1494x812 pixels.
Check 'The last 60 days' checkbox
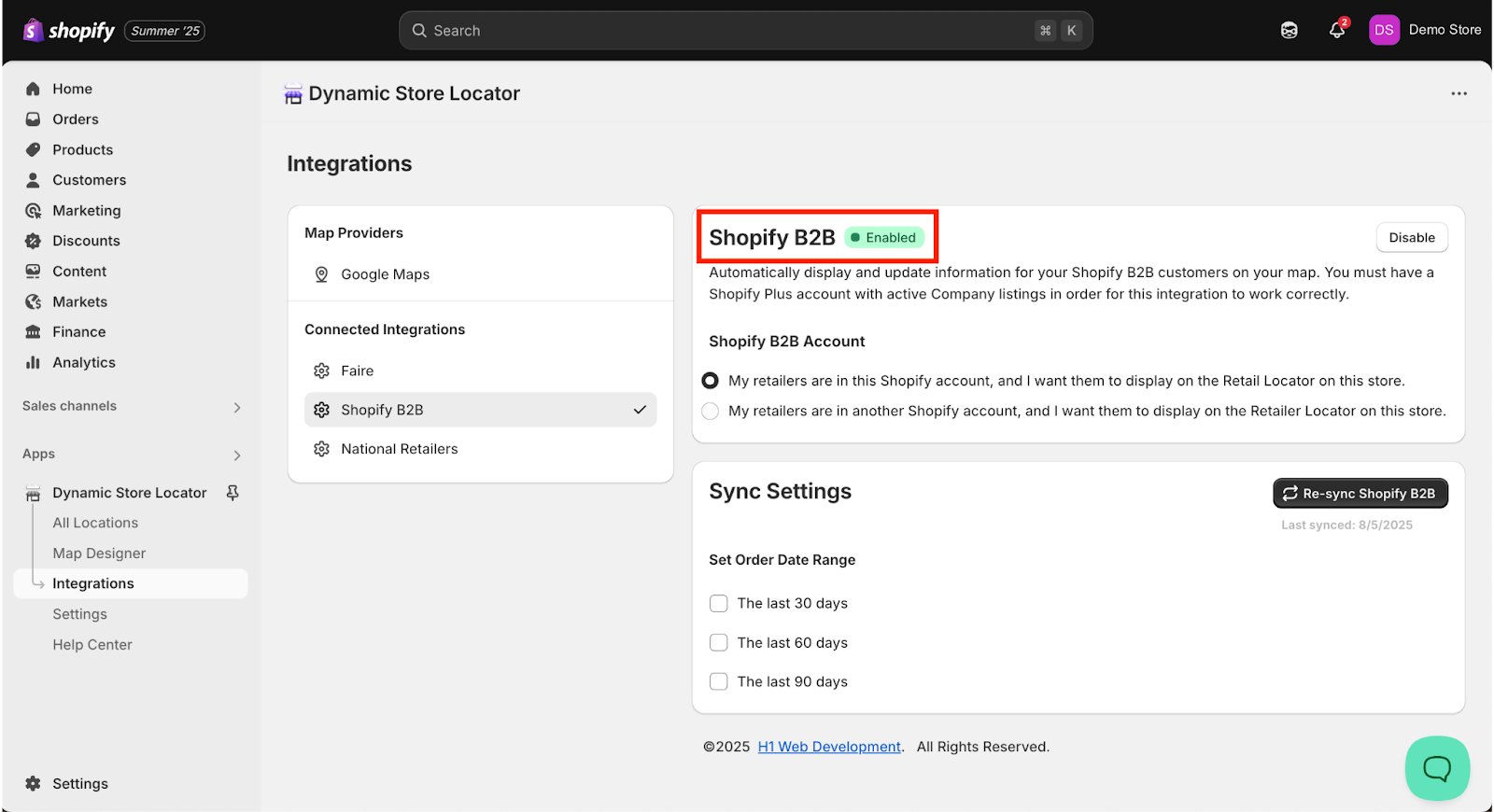click(x=718, y=643)
